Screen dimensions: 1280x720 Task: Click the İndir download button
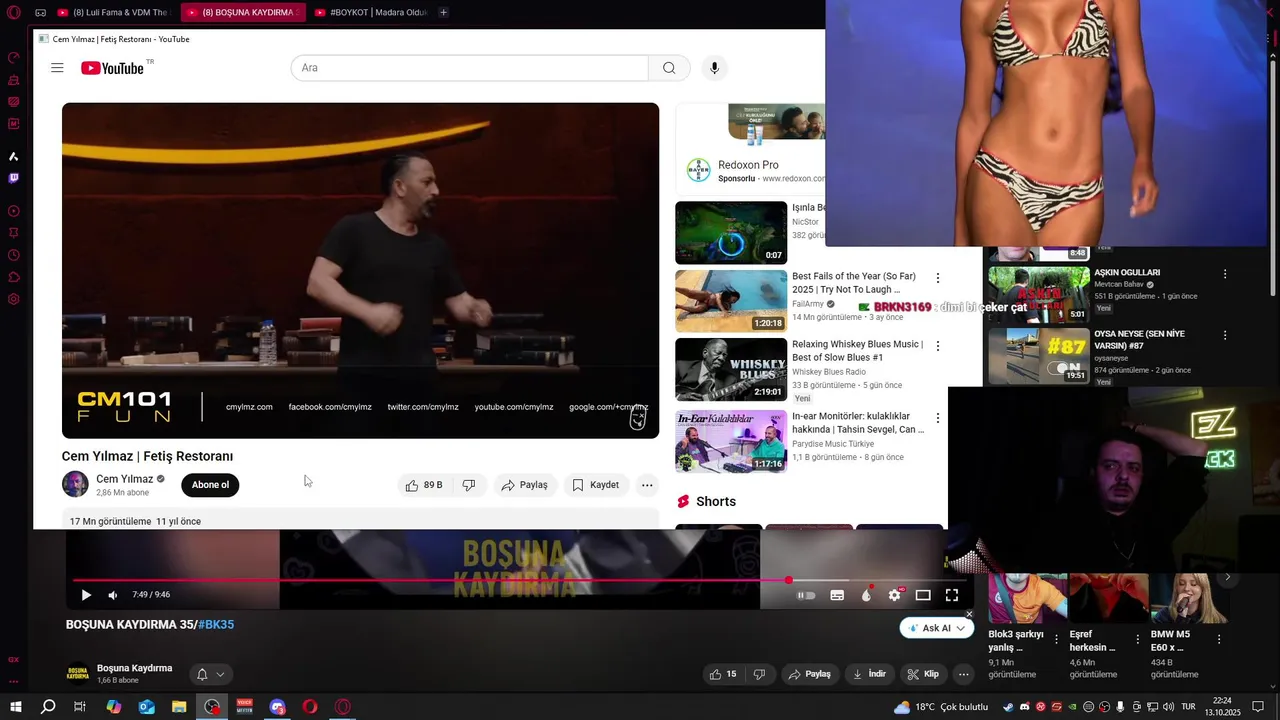point(869,674)
